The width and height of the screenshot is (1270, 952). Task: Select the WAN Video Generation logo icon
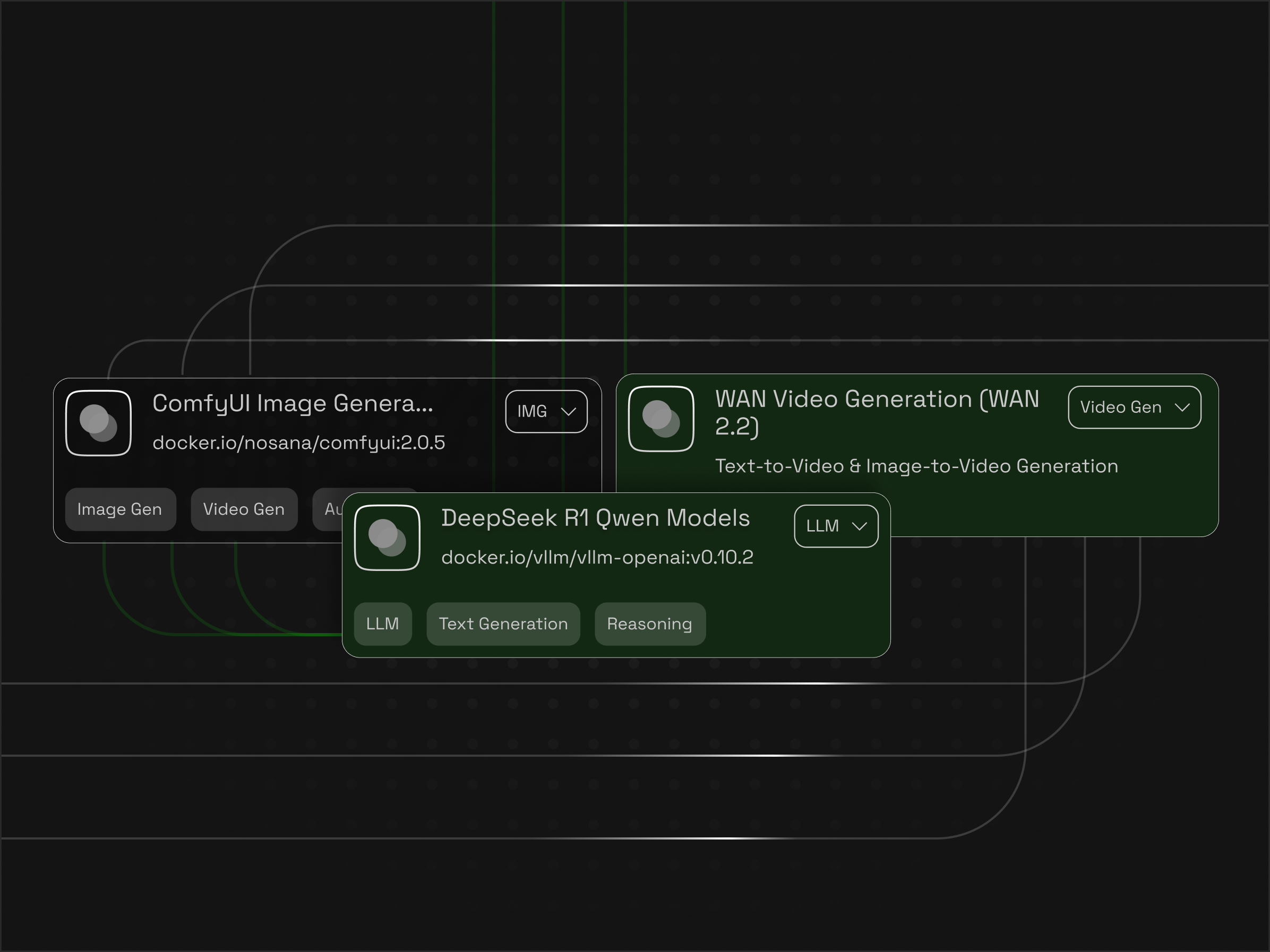[661, 419]
